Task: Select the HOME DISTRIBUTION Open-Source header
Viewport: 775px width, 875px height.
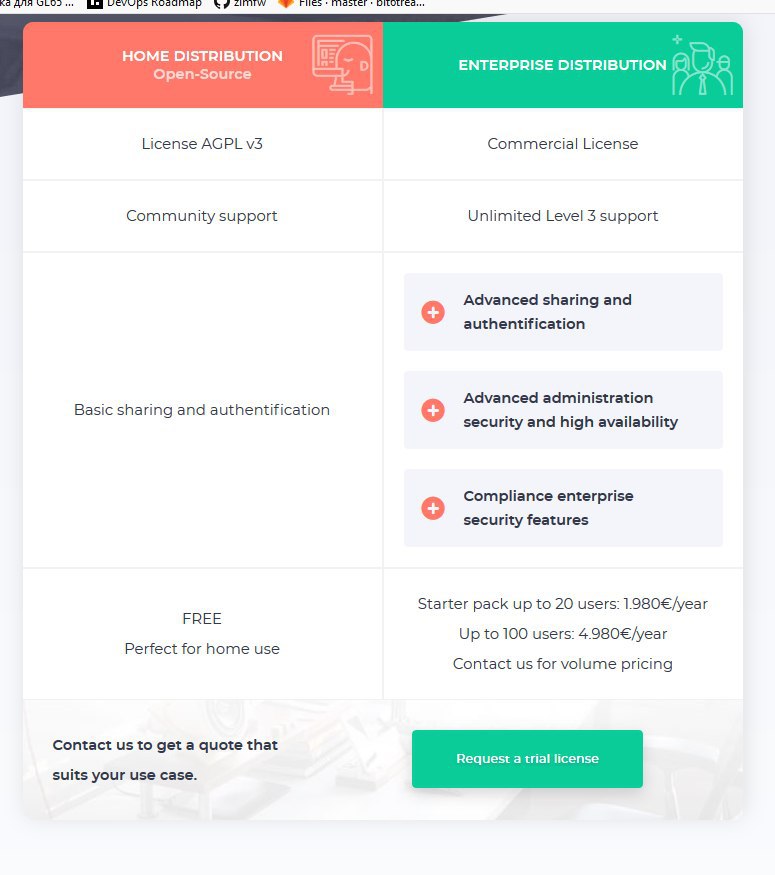Action: tap(202, 65)
